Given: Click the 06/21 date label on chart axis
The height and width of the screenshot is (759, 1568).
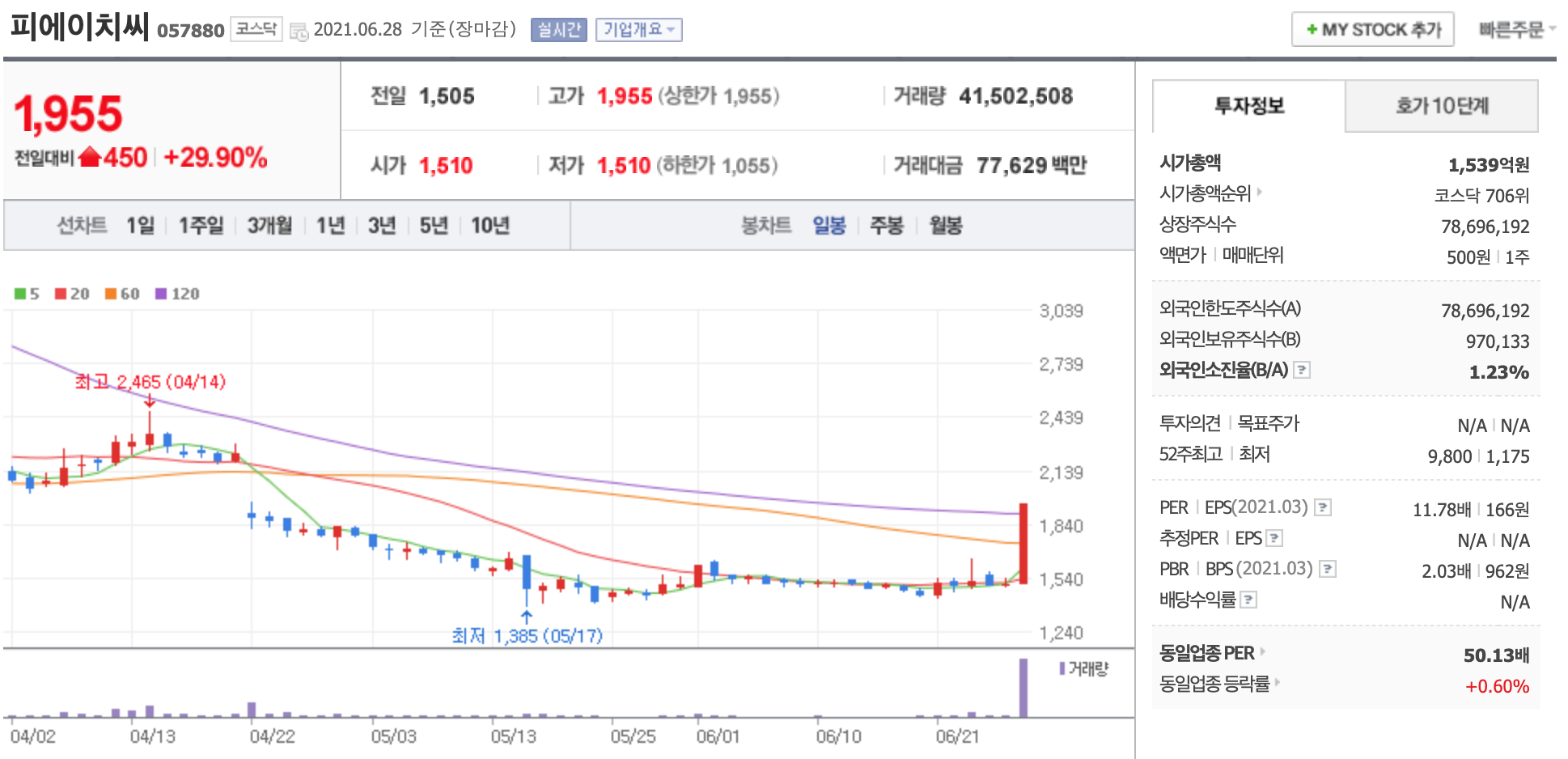Looking at the screenshot, I should pyautogui.click(x=958, y=736).
